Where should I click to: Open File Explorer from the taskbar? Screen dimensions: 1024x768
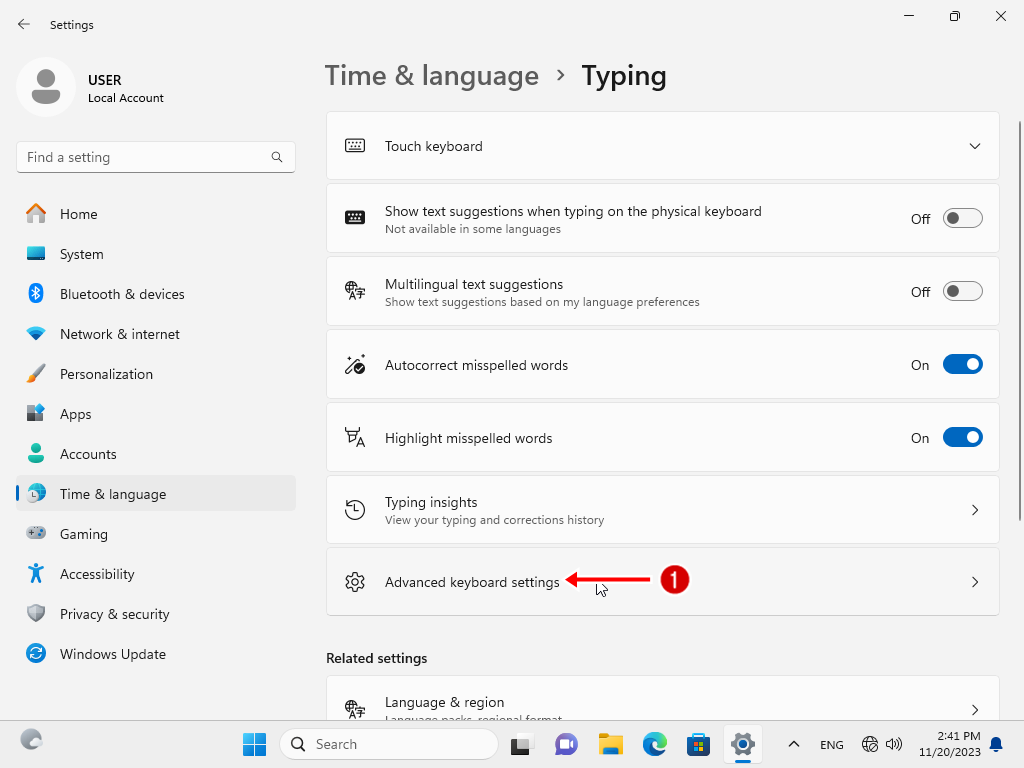[x=611, y=744]
